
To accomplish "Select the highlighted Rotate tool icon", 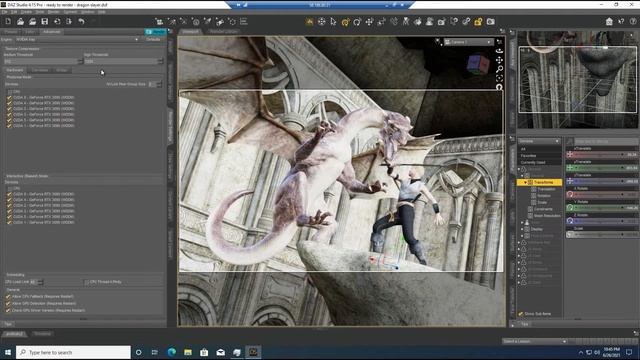I will pos(345,22).
